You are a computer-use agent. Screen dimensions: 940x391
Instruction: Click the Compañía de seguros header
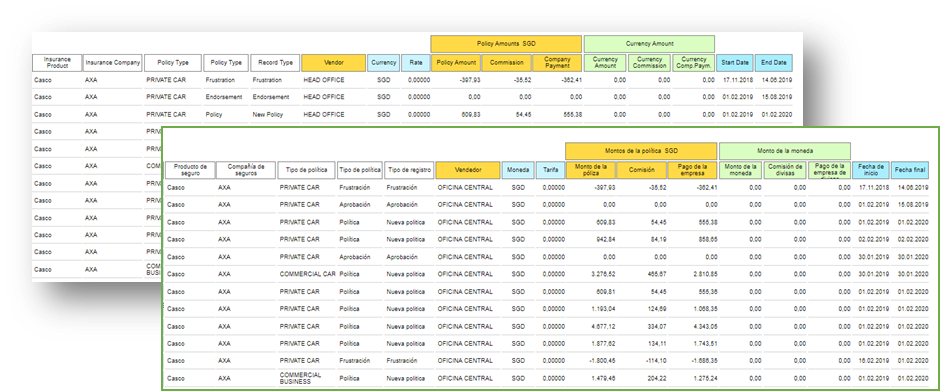point(246,170)
